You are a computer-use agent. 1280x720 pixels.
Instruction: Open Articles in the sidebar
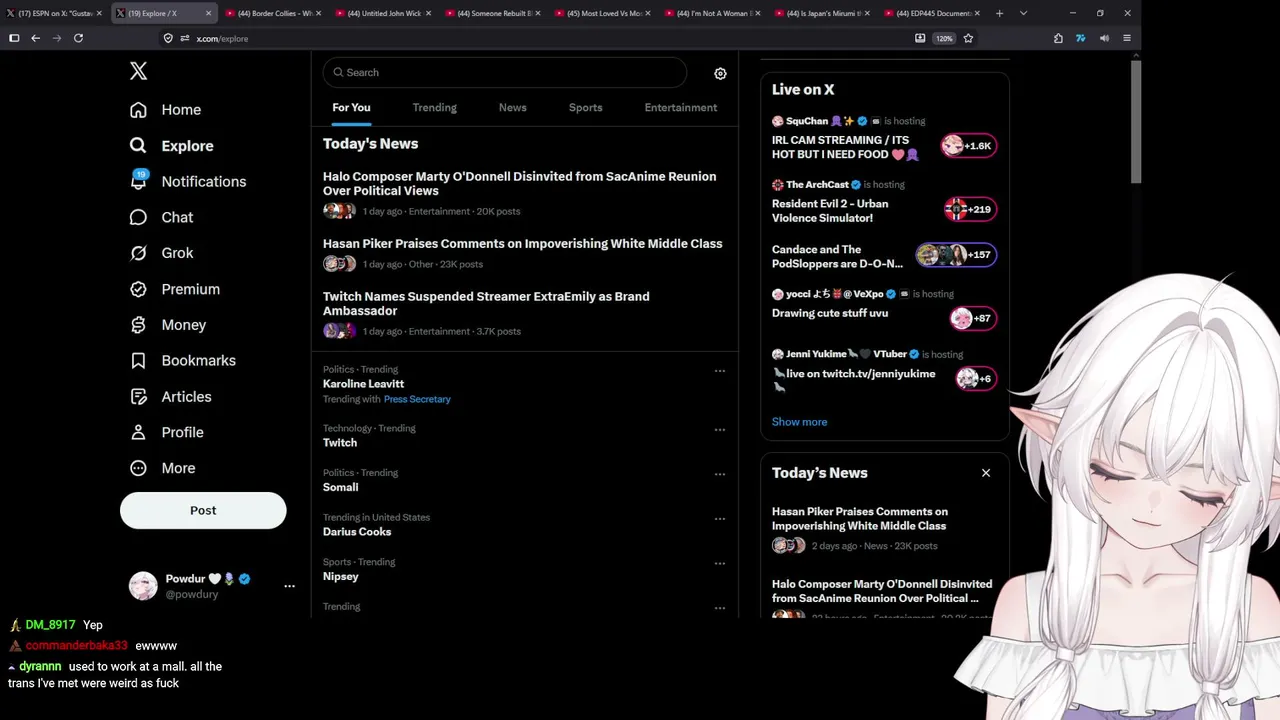171,397
